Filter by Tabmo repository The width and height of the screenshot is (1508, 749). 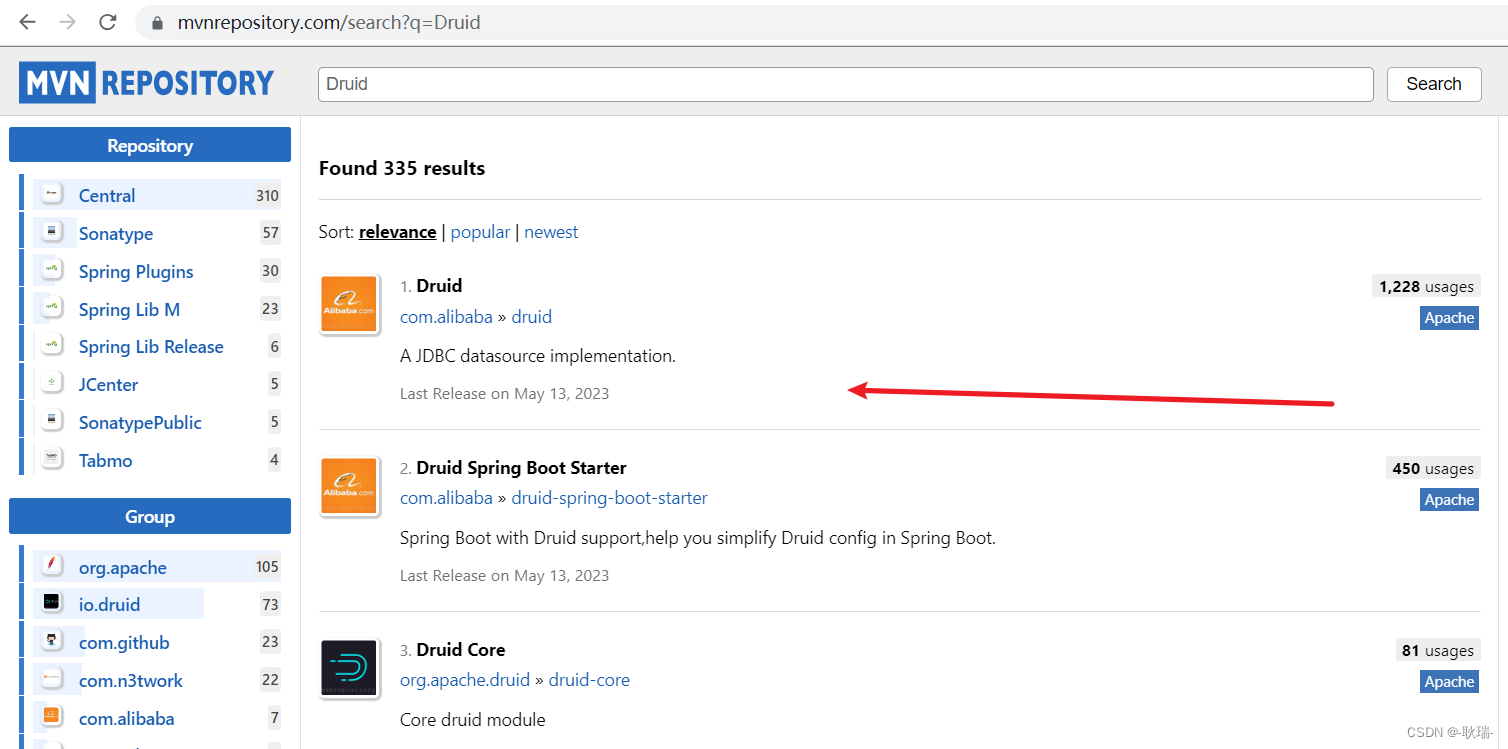105,461
